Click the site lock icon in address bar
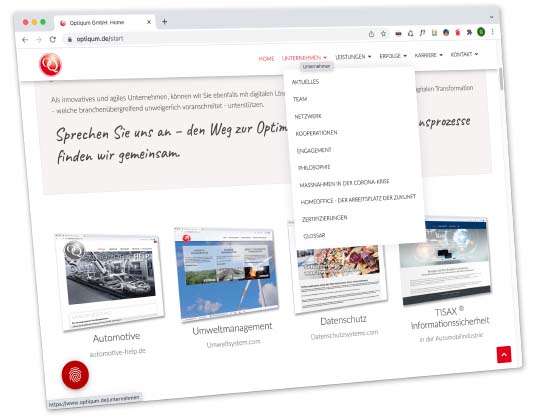The image size is (540, 419). (x=70, y=40)
